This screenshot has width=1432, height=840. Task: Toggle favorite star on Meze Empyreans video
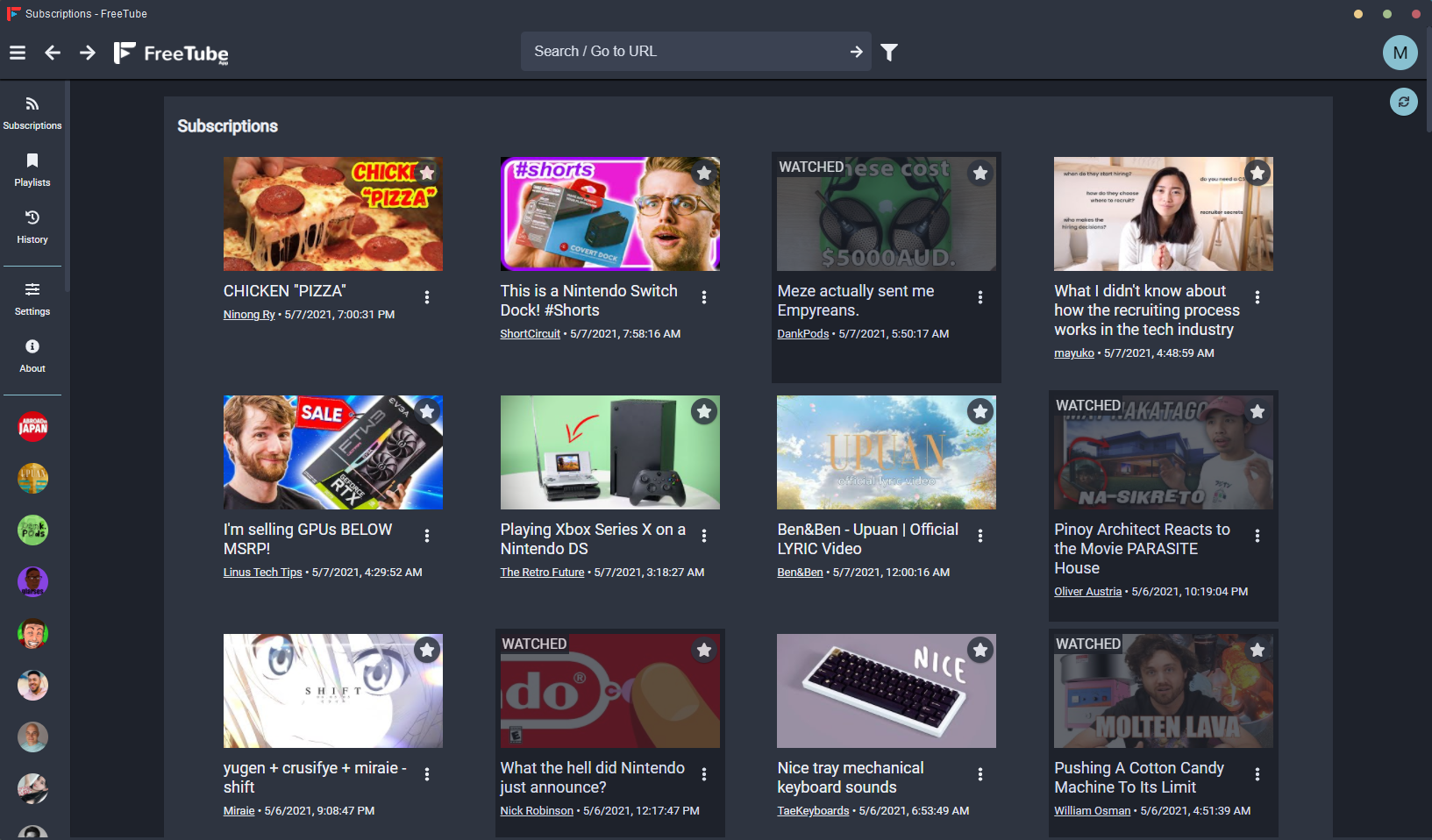[x=980, y=173]
